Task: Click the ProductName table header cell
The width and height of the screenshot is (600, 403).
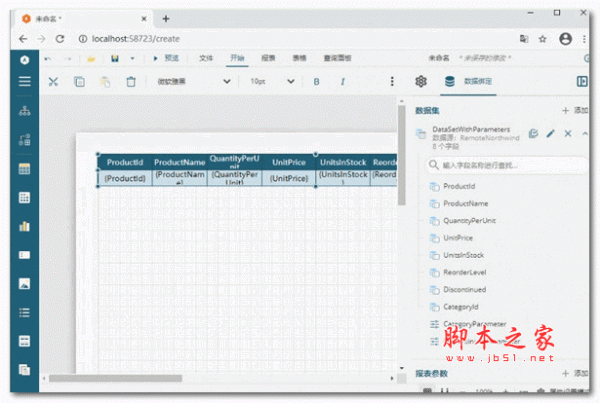Action: pos(180,162)
